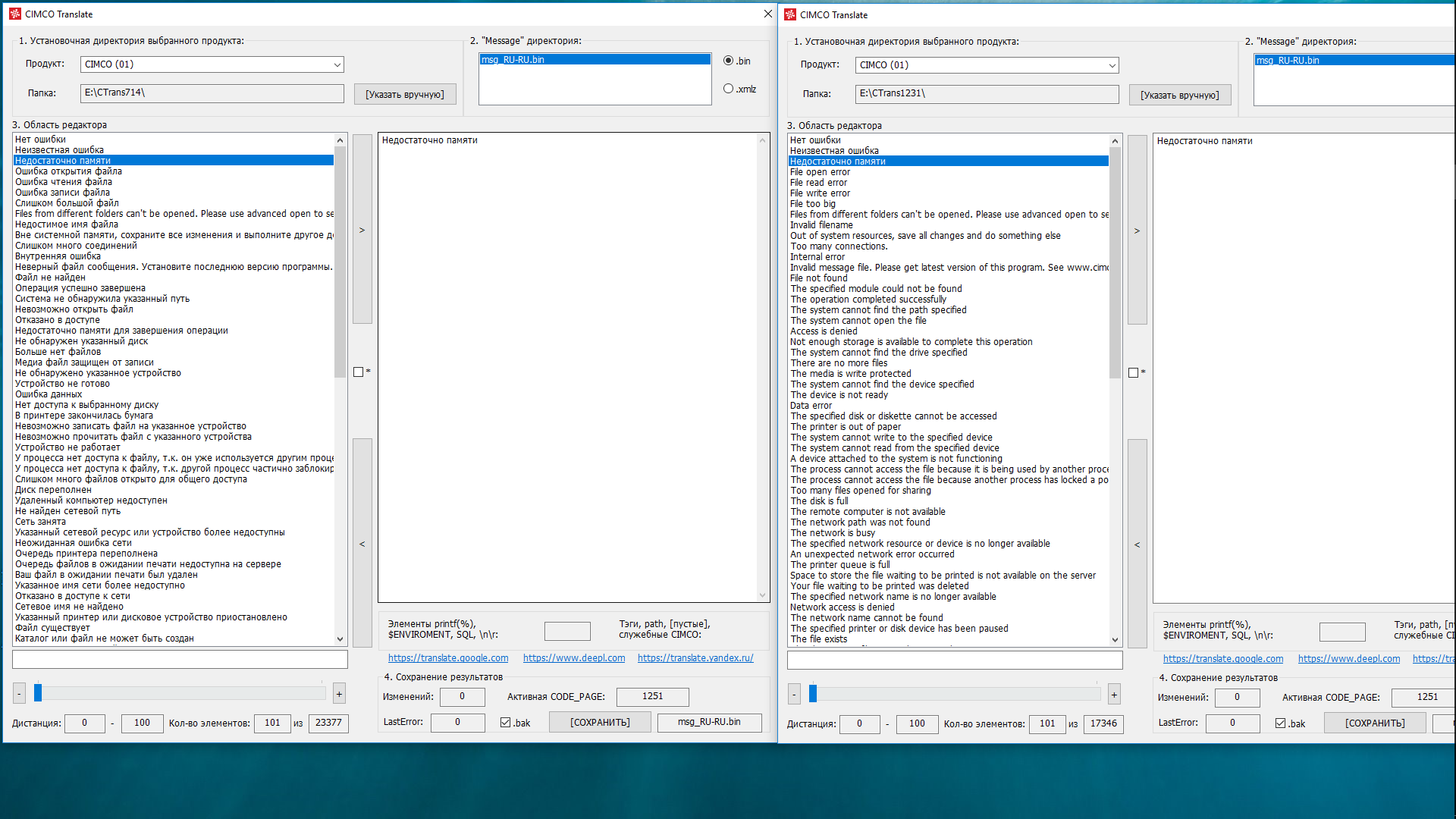Viewport: 1456px width, 819px height.
Task: Toggle the .bak checkbox in the left window
Action: pos(505,723)
